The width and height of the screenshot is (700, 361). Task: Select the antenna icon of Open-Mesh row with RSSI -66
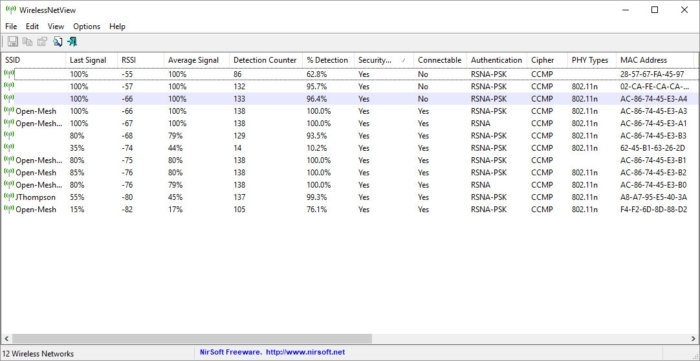9,111
